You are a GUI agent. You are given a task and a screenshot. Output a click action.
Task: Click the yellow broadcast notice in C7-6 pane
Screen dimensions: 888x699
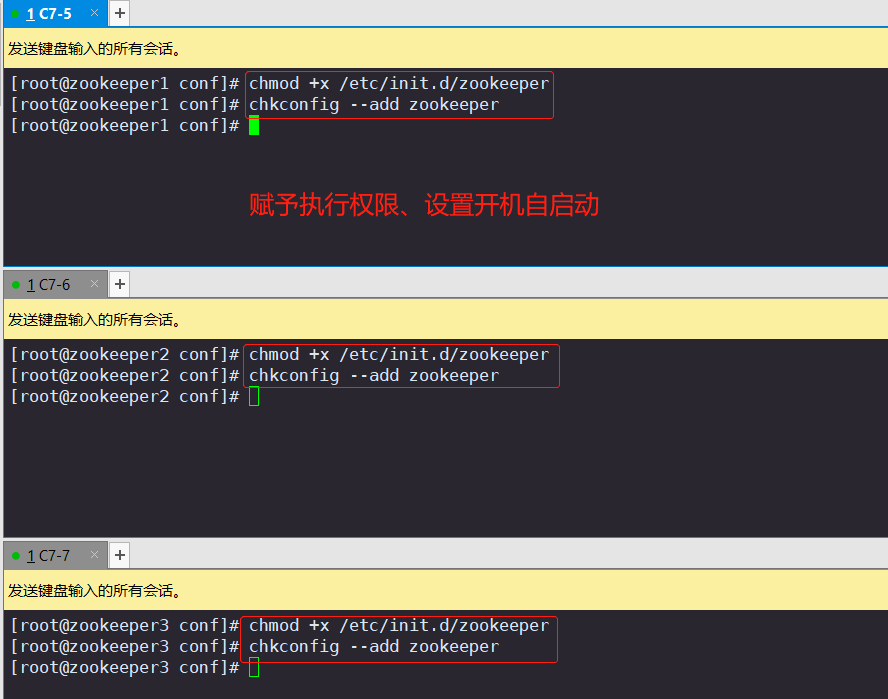446,319
